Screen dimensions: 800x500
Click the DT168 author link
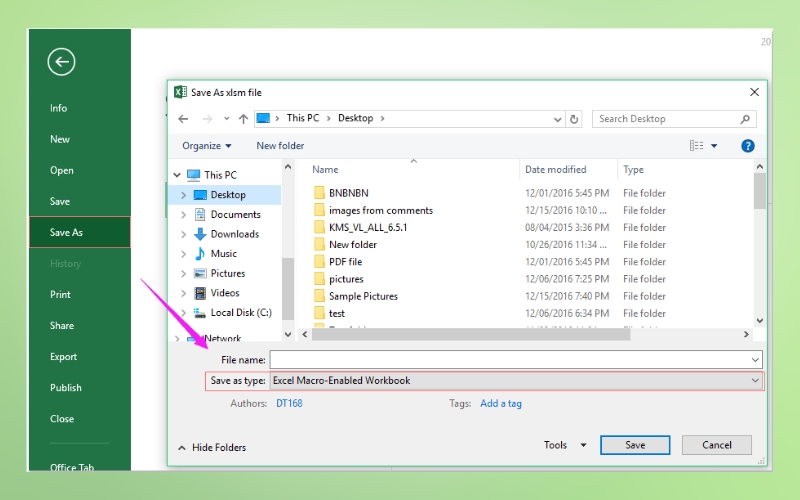289,404
